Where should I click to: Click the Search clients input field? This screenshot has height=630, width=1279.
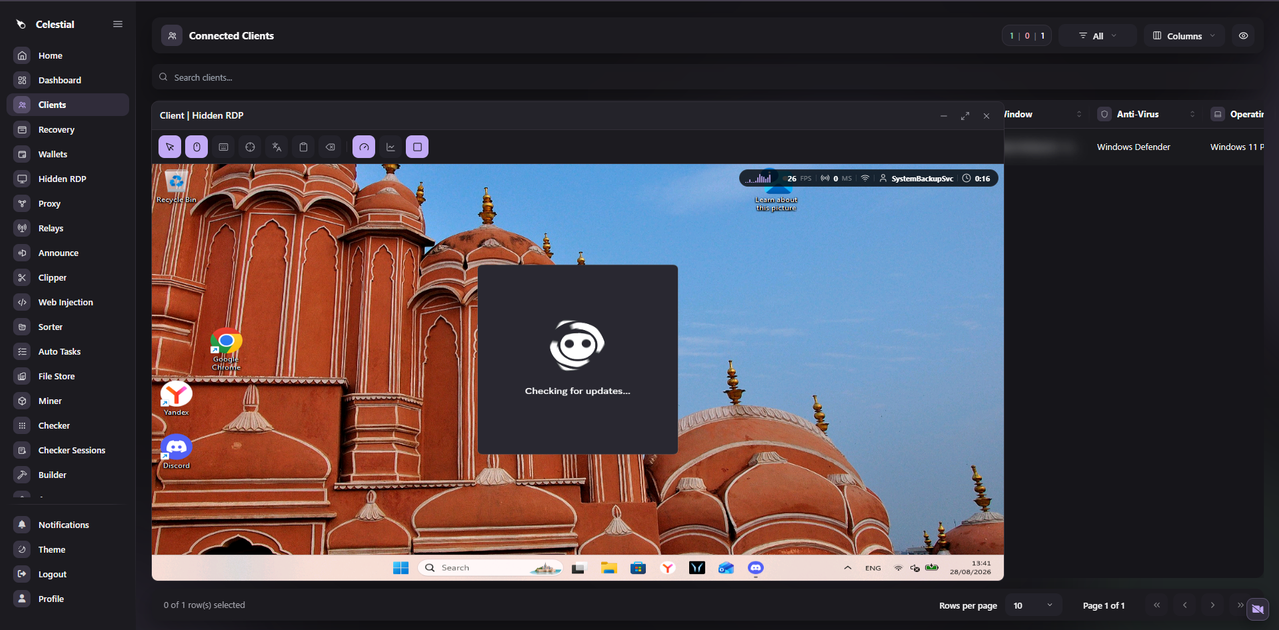[705, 77]
